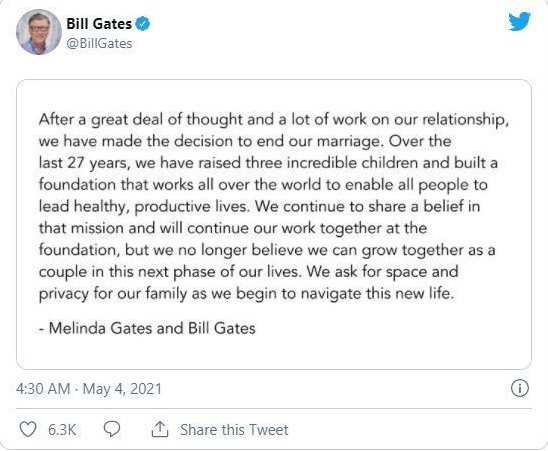Click the line starting last 27 years

[268, 163]
